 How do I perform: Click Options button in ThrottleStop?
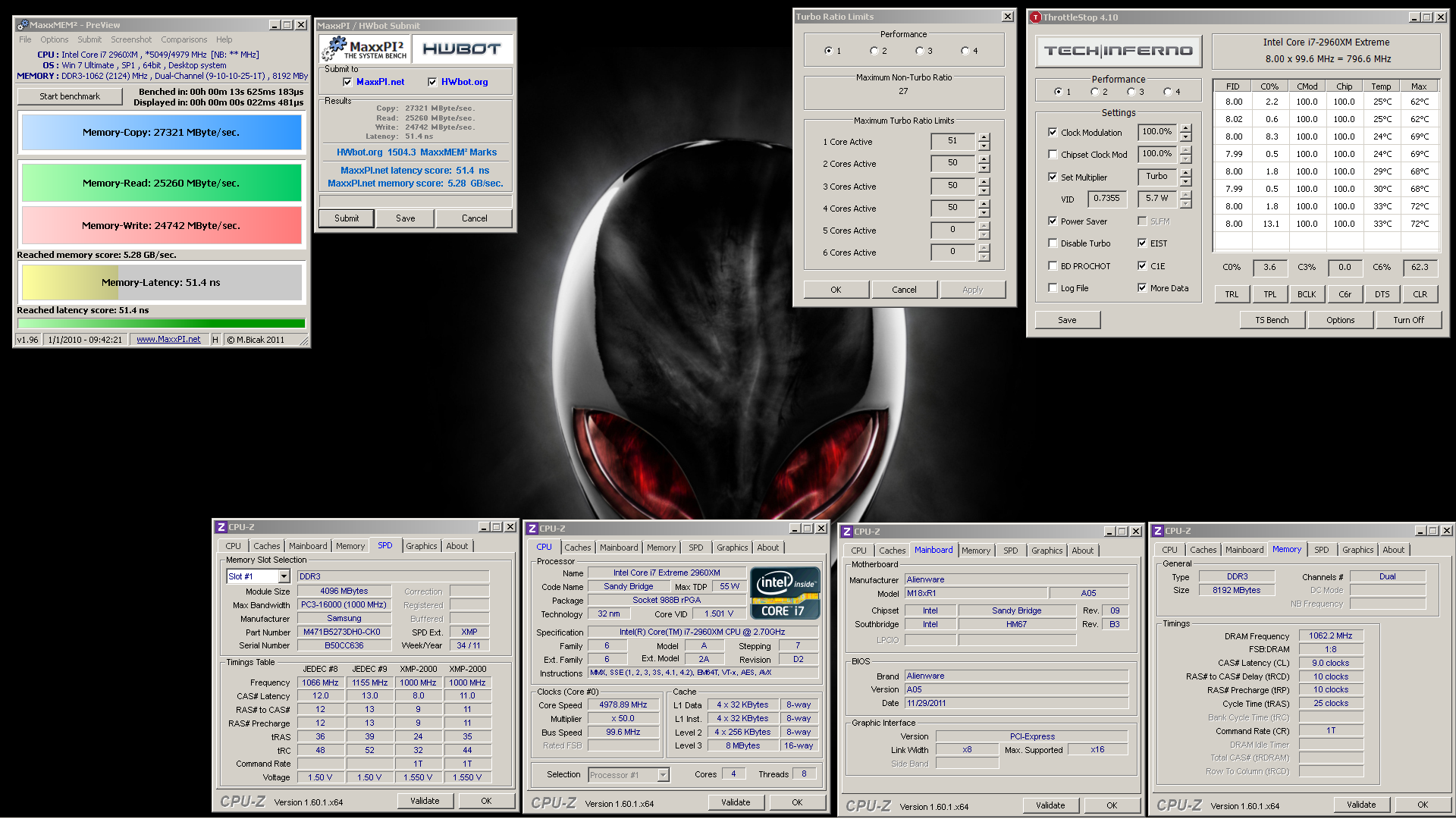[x=1340, y=320]
